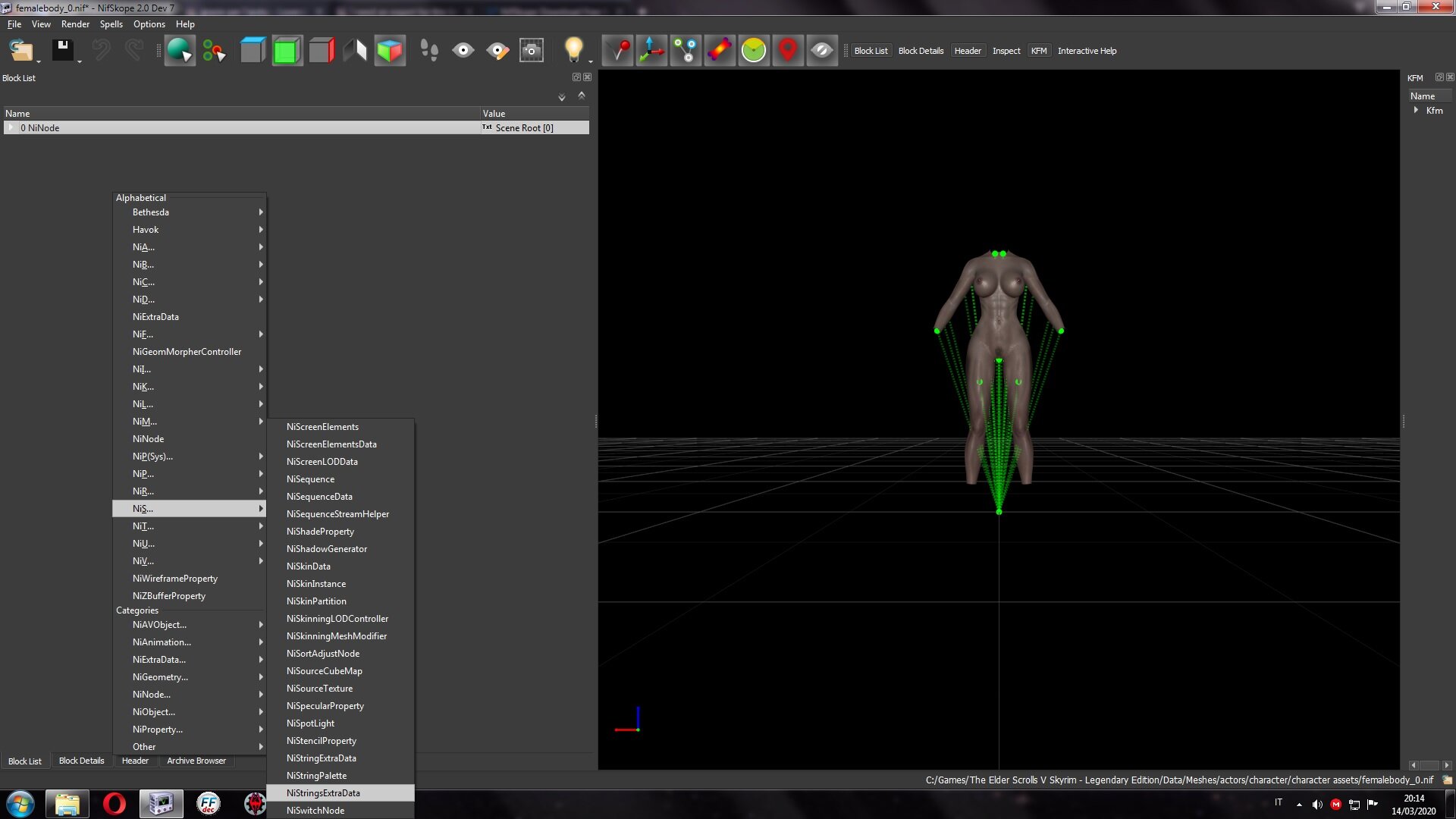Activate the Select Vertices tool
This screenshot has width=1456, height=819.
click(x=214, y=51)
